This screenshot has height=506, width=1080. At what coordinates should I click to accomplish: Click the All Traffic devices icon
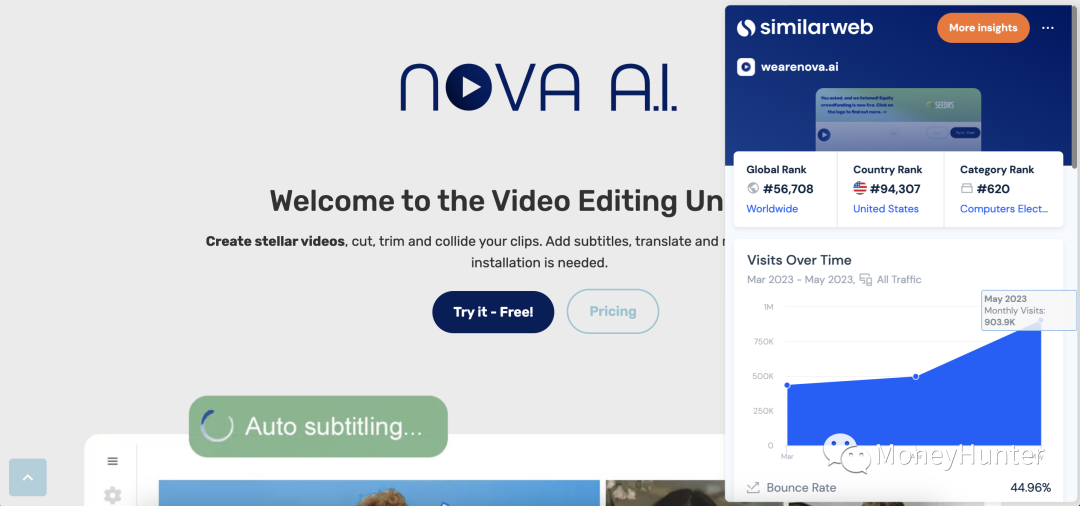[x=866, y=280]
